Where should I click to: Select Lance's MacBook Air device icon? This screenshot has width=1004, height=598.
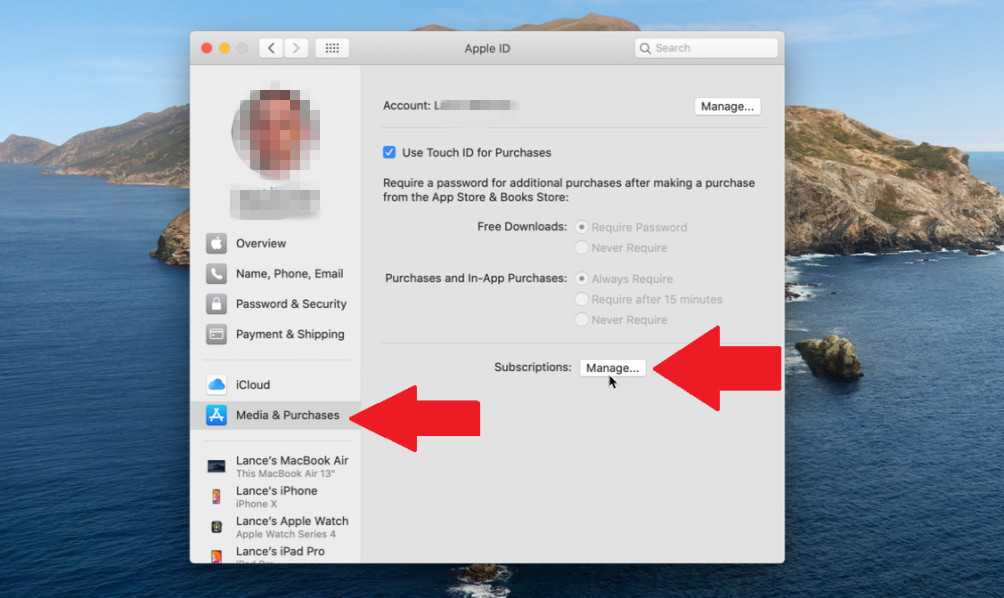[216, 466]
